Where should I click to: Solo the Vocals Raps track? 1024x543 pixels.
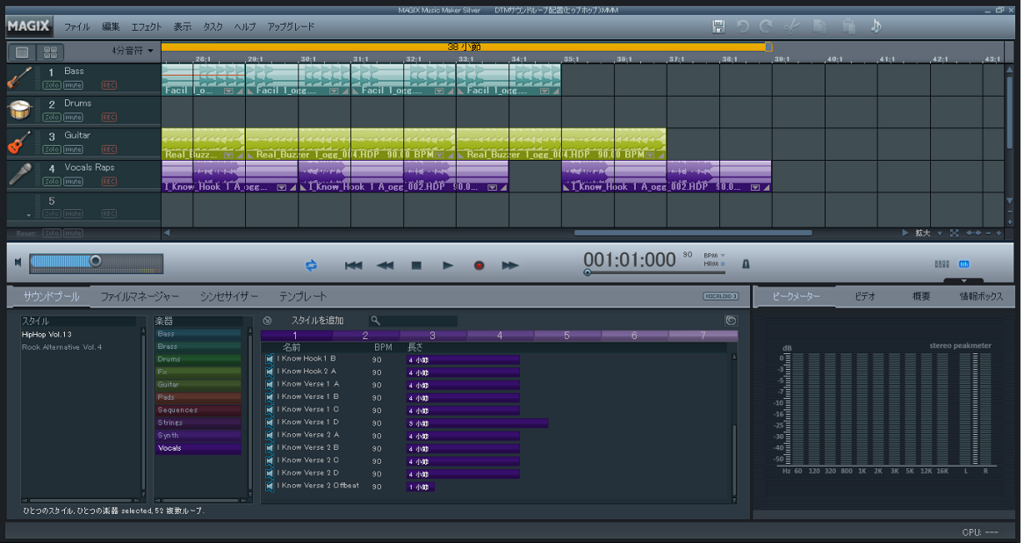tap(52, 182)
